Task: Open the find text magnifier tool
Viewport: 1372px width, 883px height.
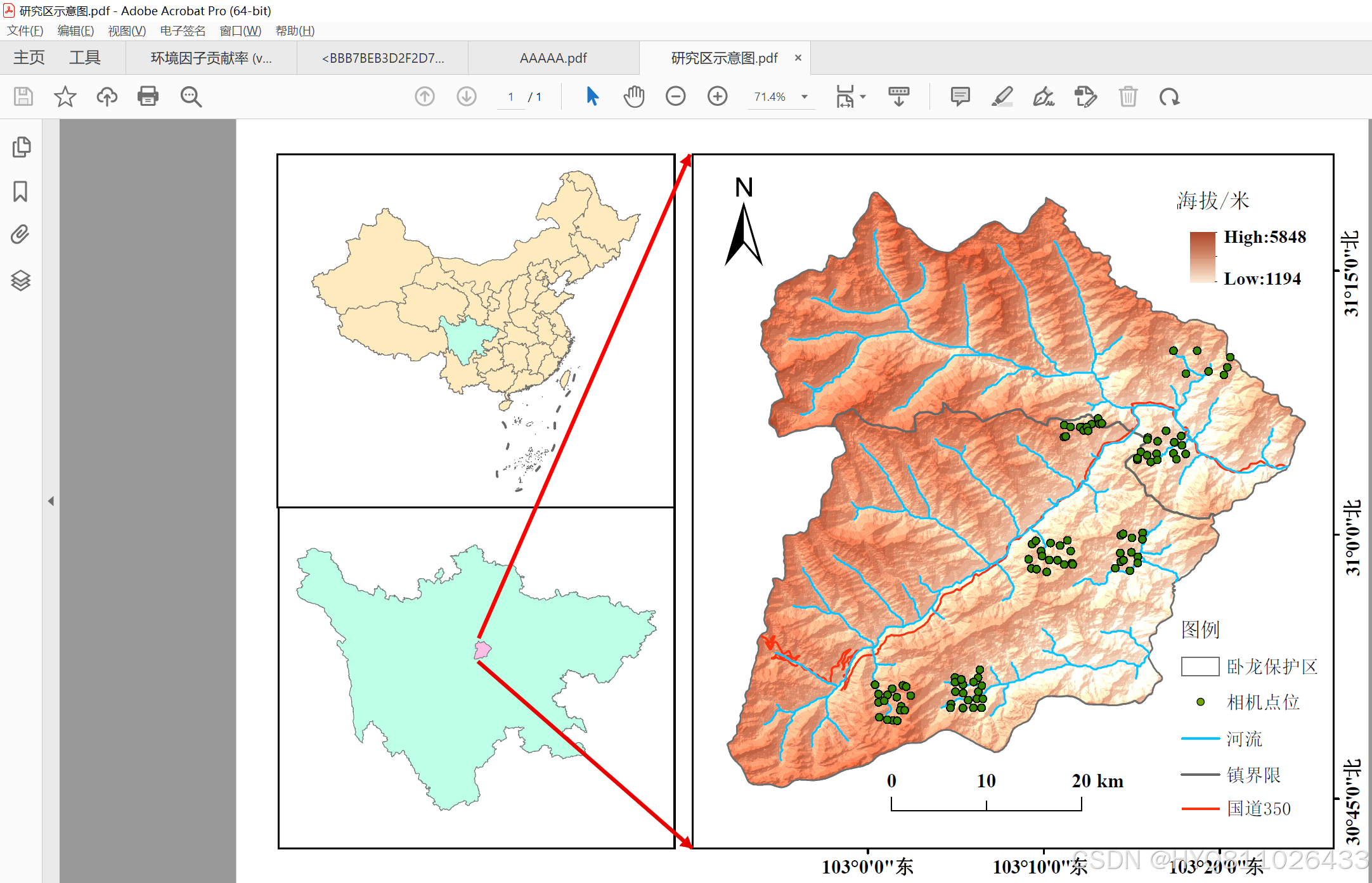Action: [190, 96]
